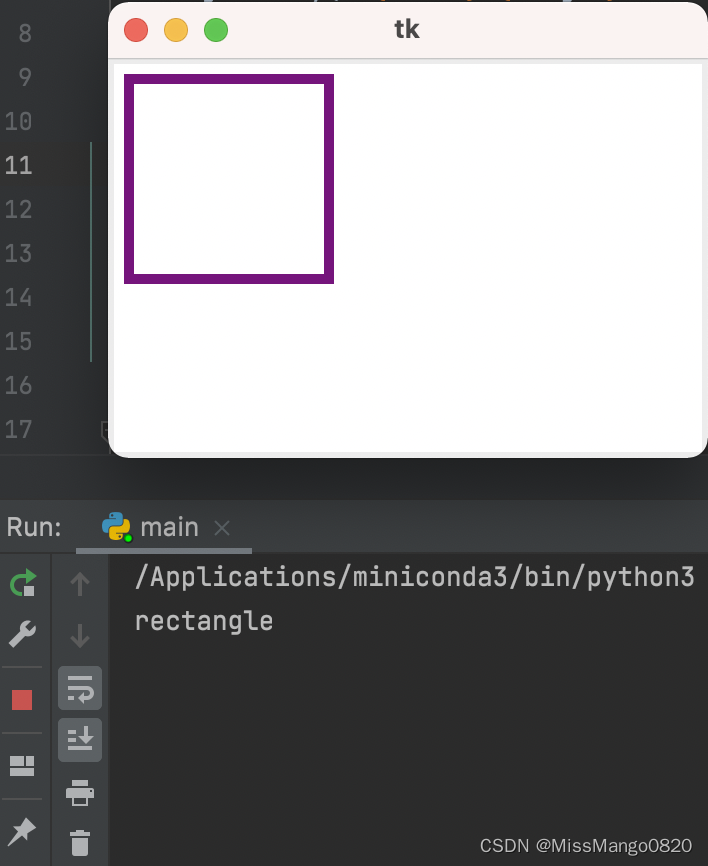Maximize the tk window with green button

216,30
